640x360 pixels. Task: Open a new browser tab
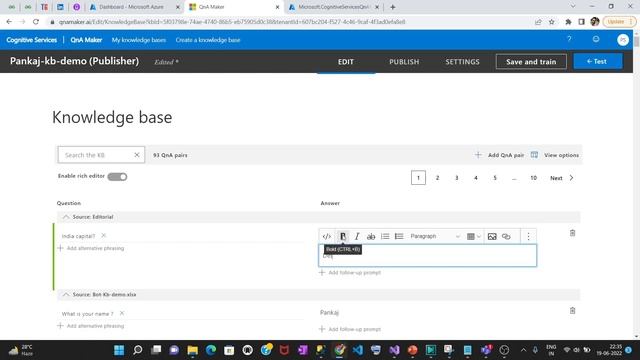click(x=392, y=7)
